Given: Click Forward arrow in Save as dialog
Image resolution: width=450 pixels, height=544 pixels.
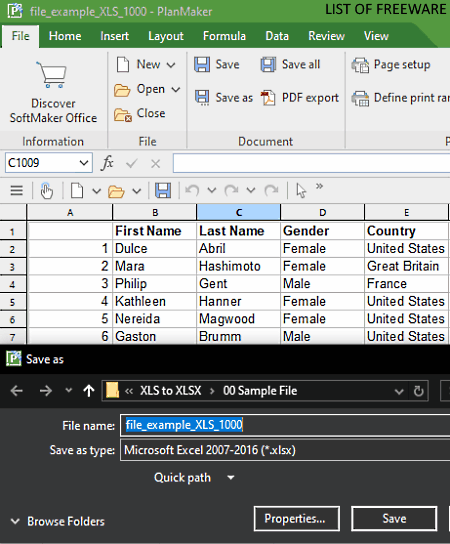Looking at the screenshot, I should 45,391.
